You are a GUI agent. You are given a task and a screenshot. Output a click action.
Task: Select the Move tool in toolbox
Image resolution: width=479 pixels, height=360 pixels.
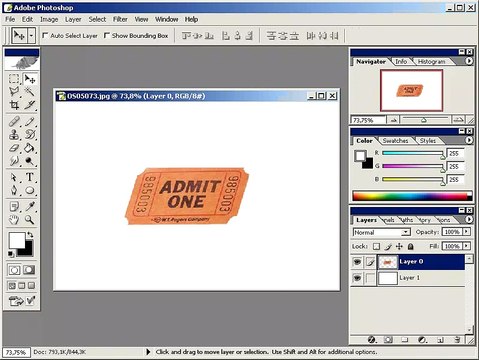pos(30,79)
